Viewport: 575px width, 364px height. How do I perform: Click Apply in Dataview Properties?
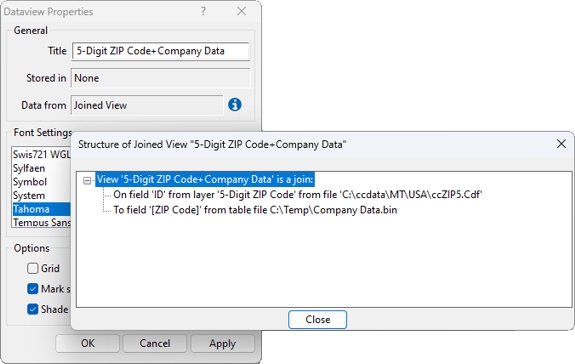(223, 343)
